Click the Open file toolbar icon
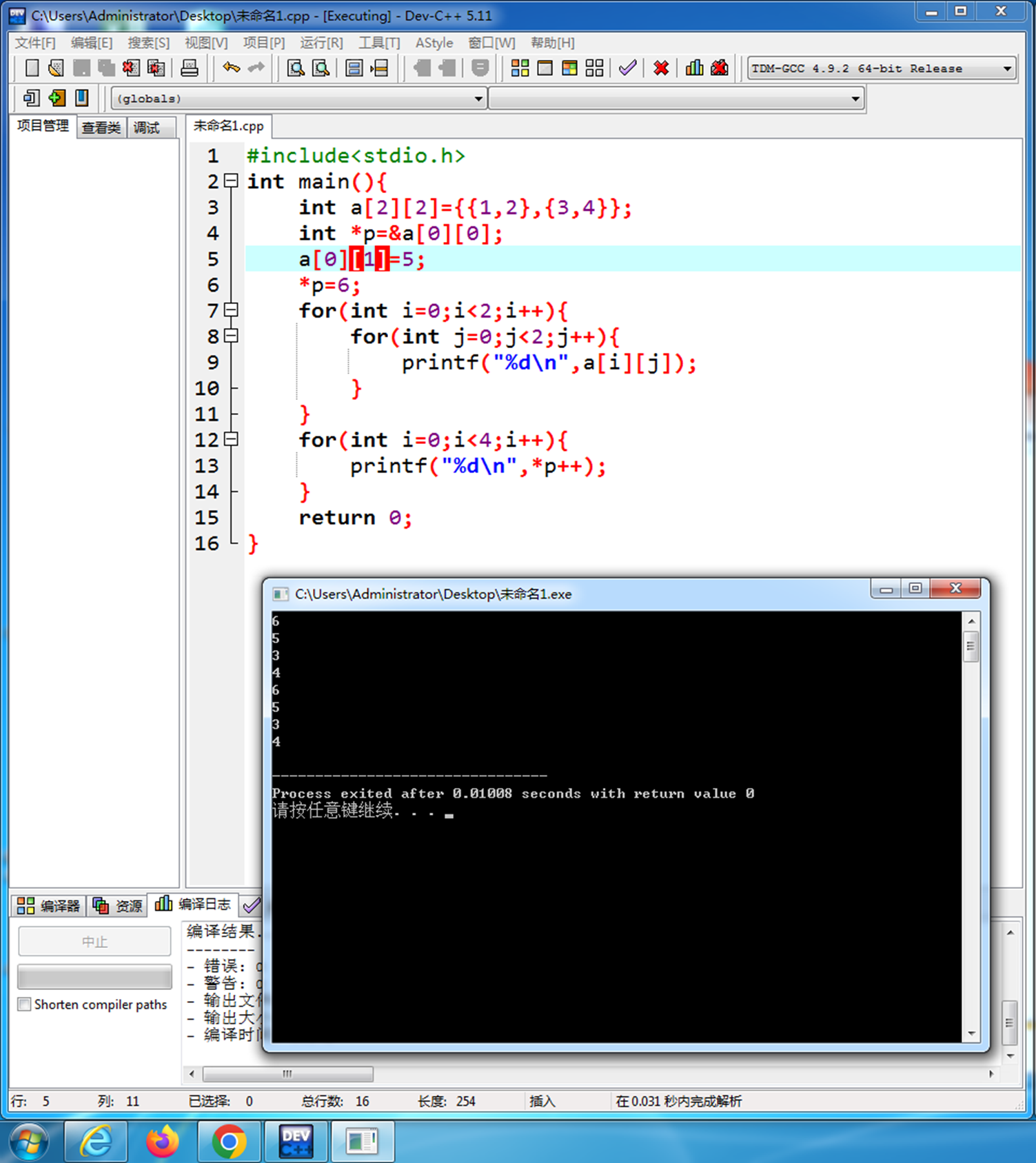Screen dimensions: 1036x1163 57,68
